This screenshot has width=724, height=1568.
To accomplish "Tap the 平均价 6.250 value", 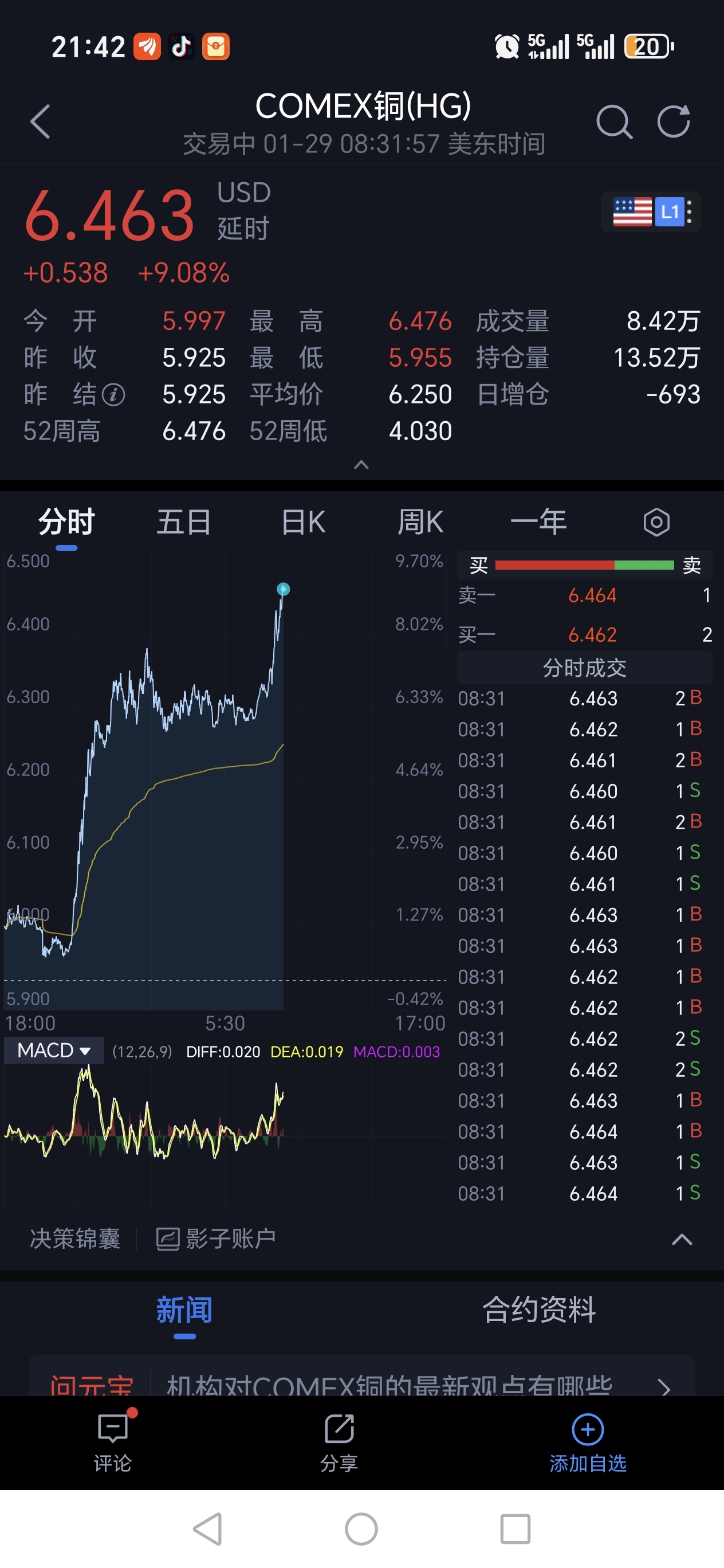I will pyautogui.click(x=420, y=394).
